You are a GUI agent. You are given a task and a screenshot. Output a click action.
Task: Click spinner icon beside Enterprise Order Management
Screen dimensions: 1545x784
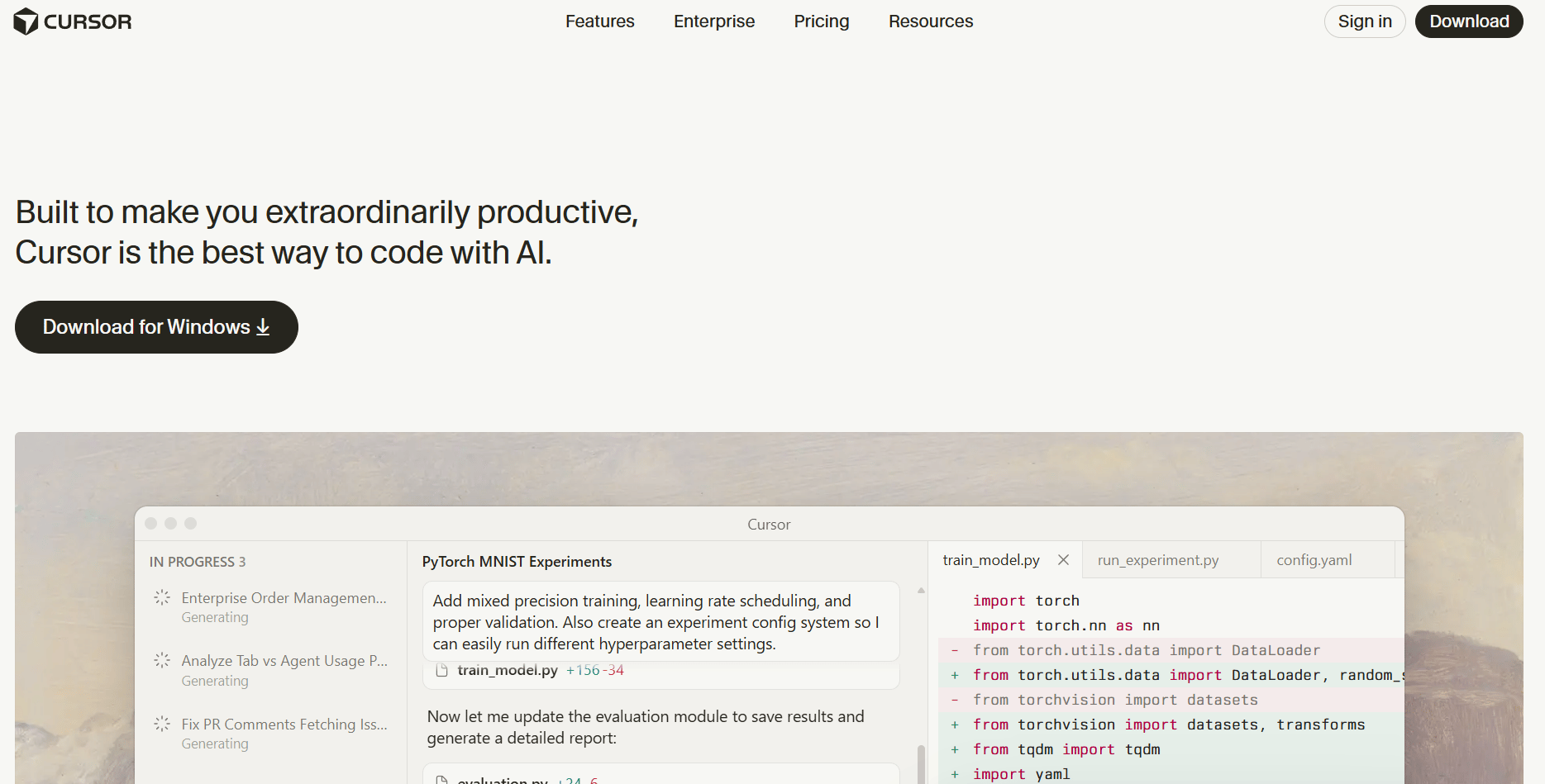point(162,597)
